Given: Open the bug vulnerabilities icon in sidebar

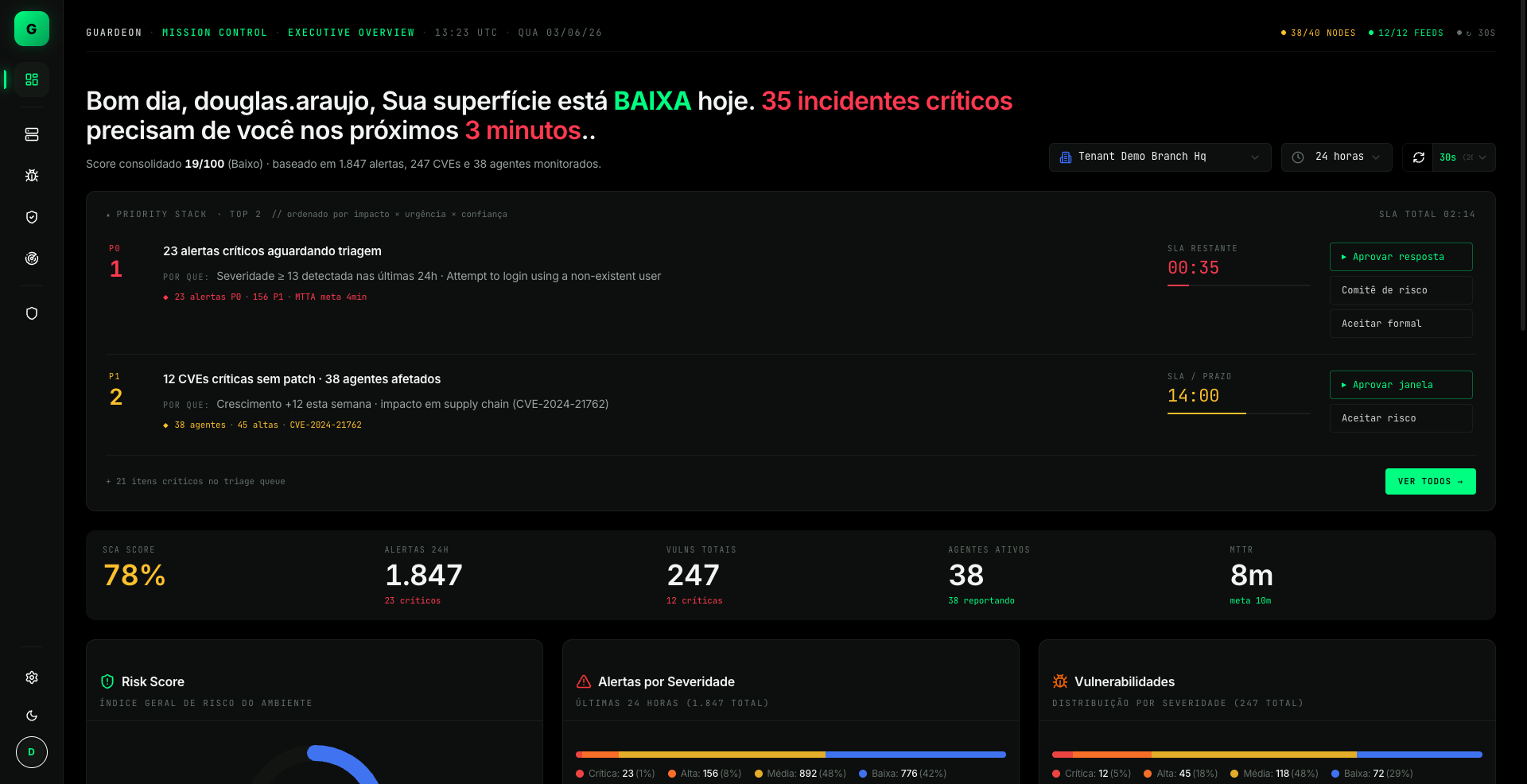Looking at the screenshot, I should tap(32, 176).
